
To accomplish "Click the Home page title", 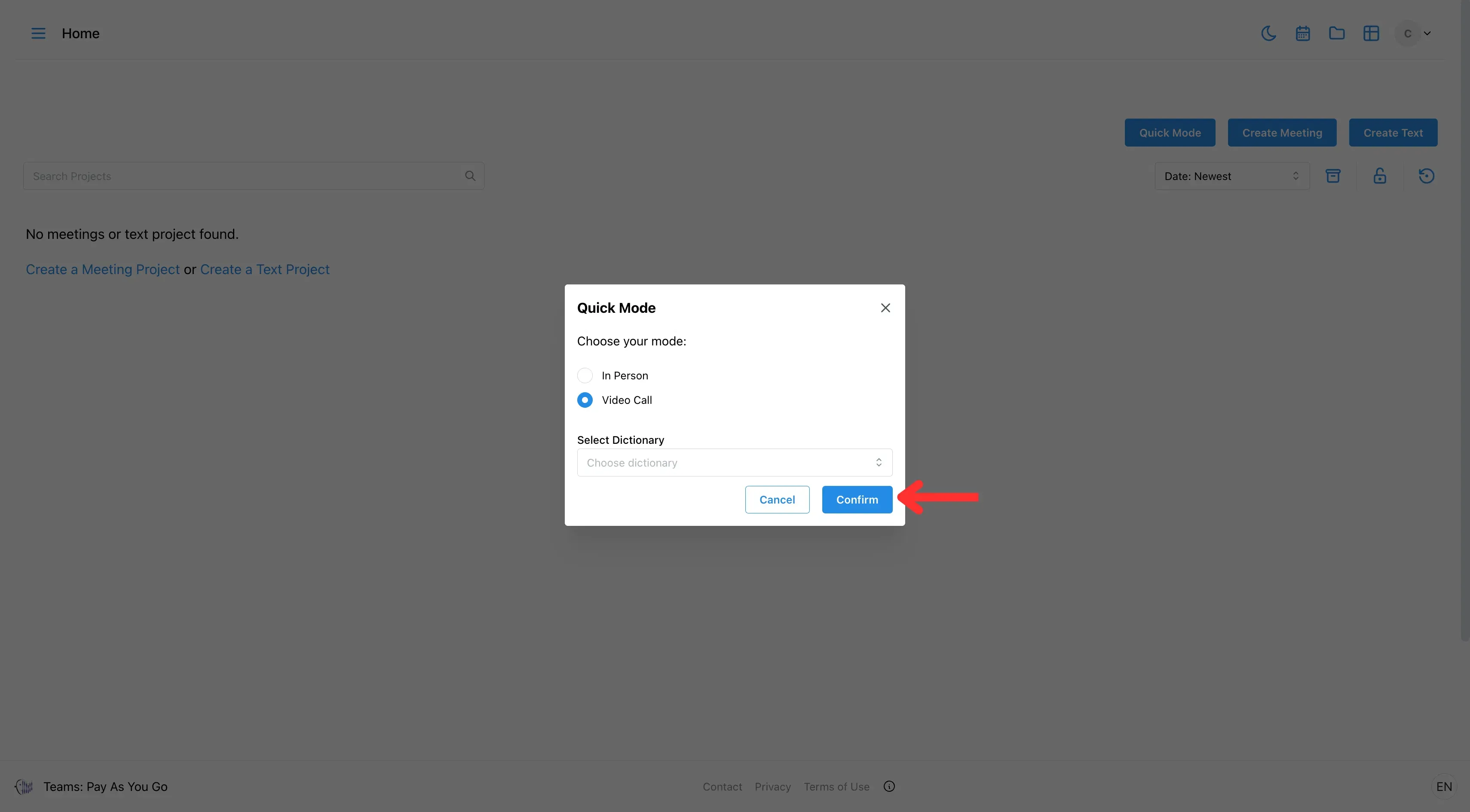I will pyautogui.click(x=80, y=34).
